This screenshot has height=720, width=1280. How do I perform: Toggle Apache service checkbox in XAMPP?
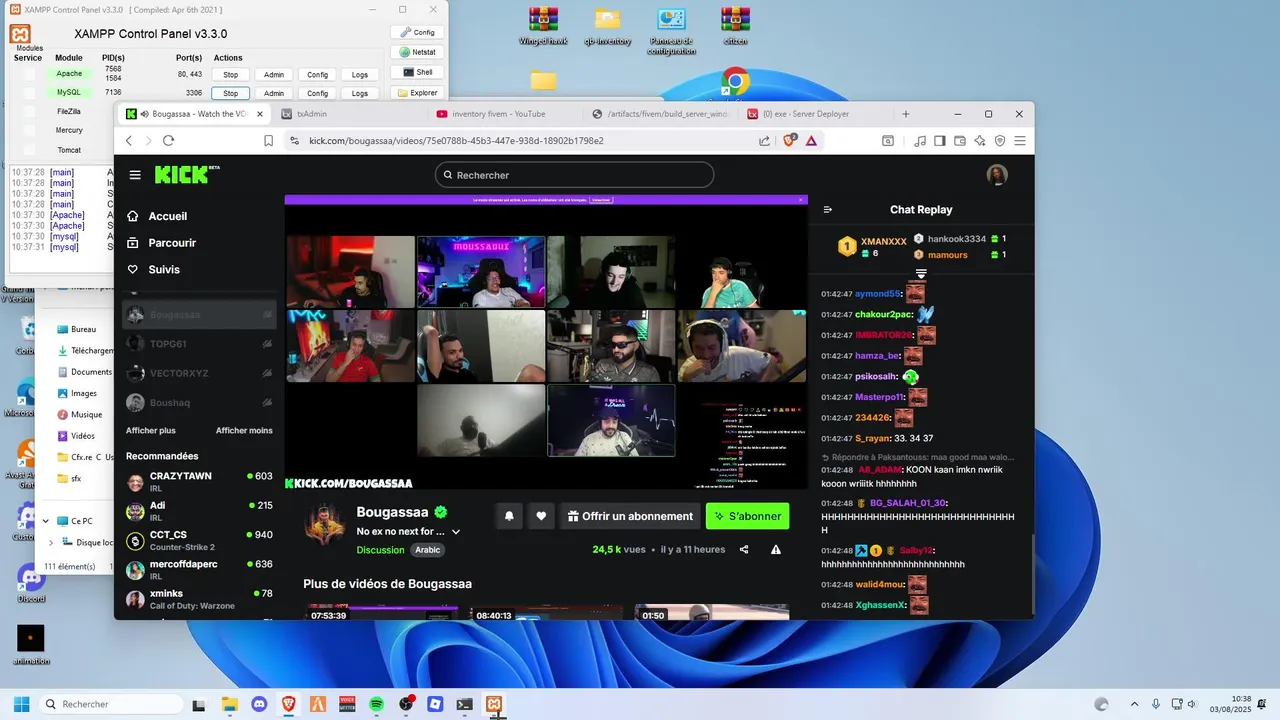(x=29, y=74)
